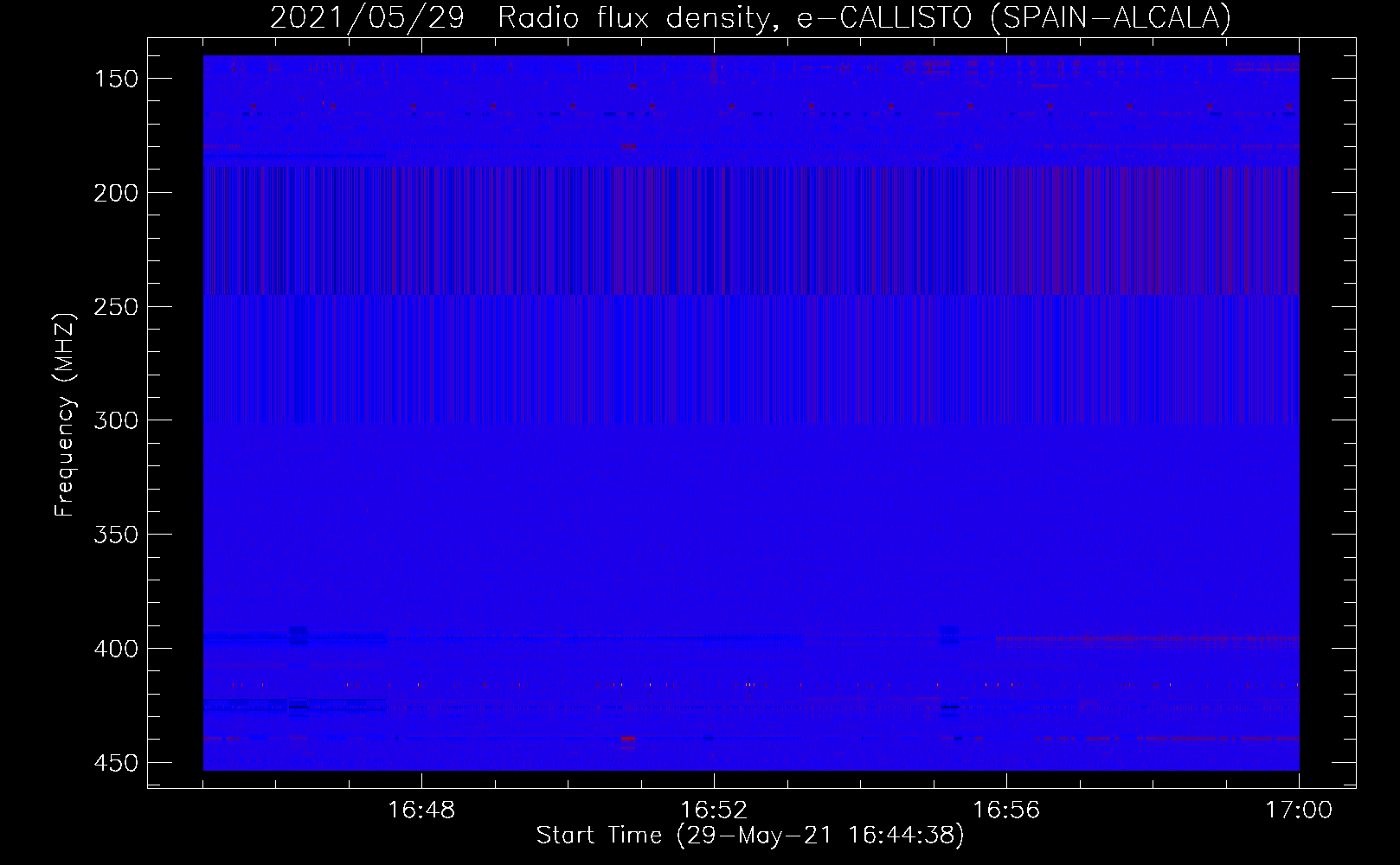
Task: Select the 200 frequency tick label
Action: [x=115, y=193]
